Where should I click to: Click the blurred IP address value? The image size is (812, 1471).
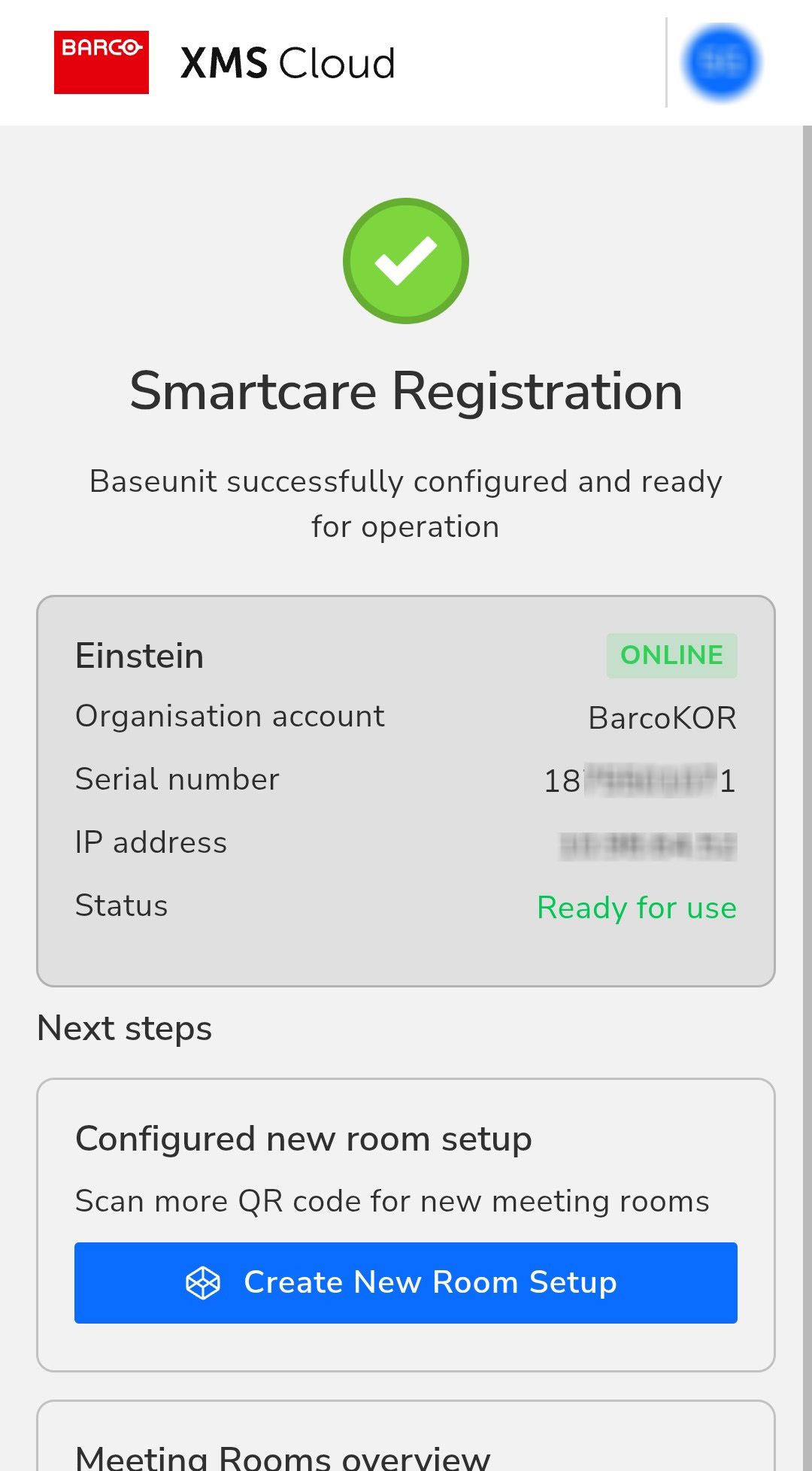click(648, 845)
